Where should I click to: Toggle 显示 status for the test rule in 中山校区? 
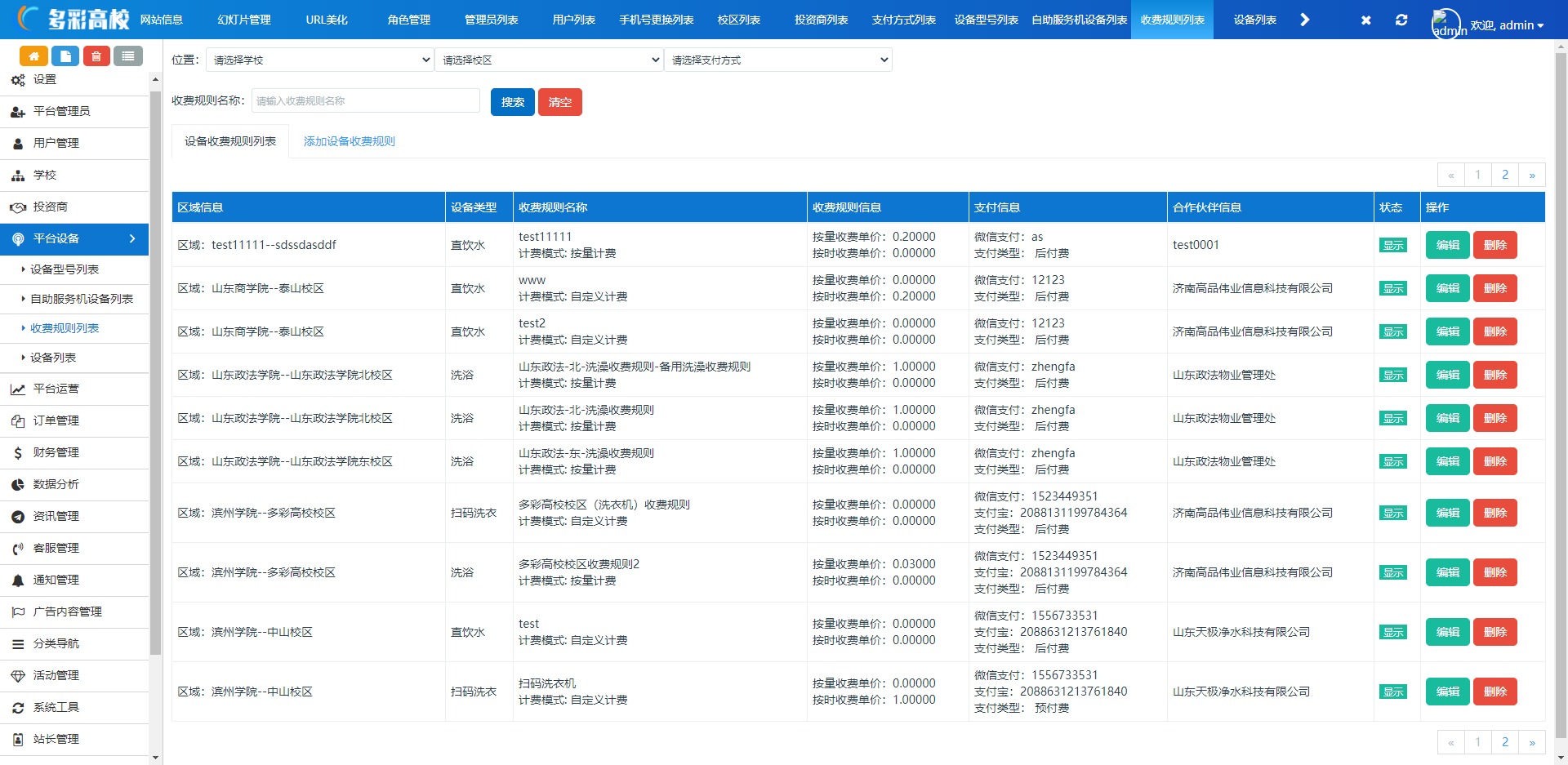pyautogui.click(x=1393, y=632)
